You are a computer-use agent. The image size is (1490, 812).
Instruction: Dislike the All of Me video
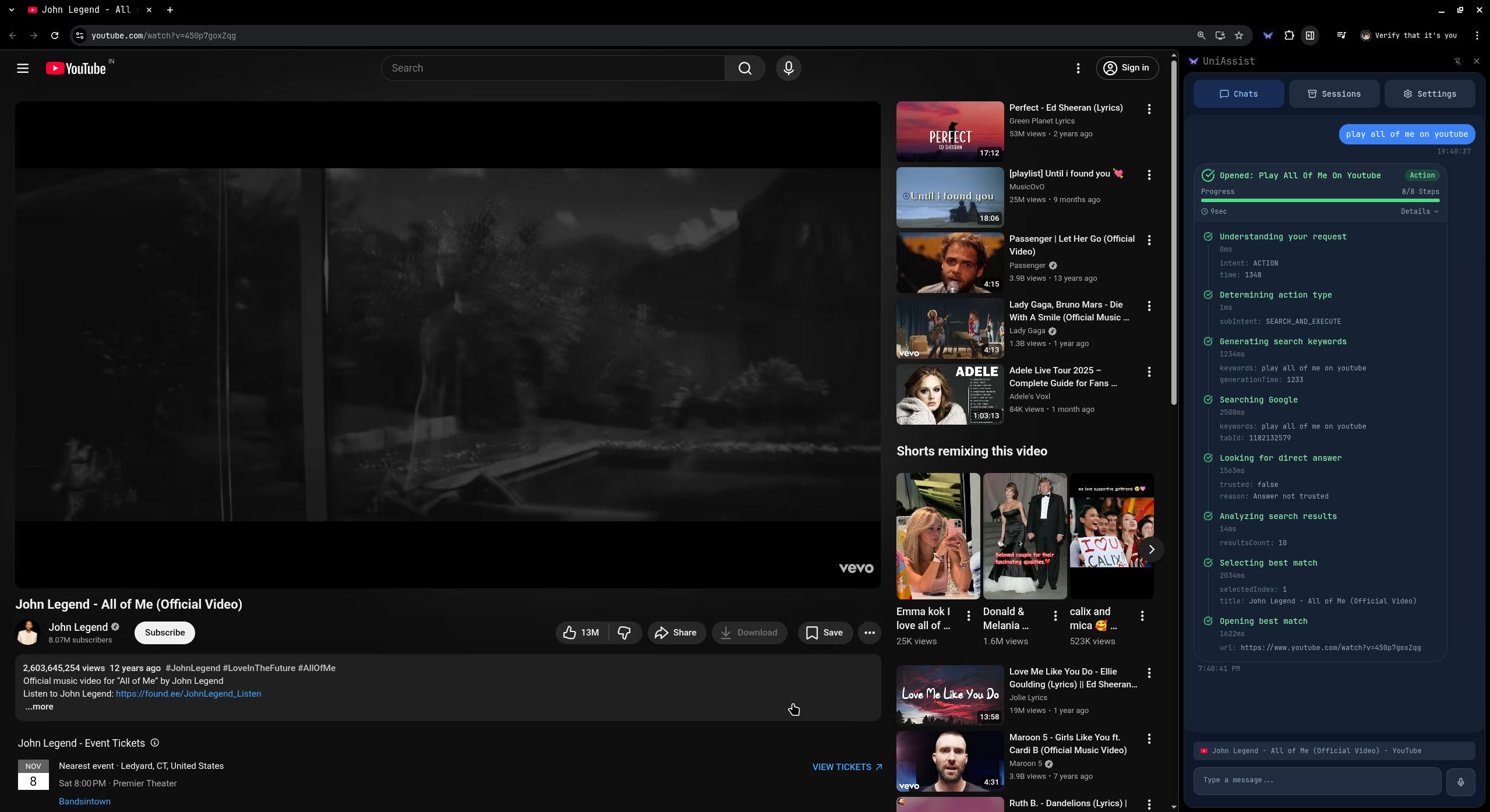pyautogui.click(x=624, y=633)
